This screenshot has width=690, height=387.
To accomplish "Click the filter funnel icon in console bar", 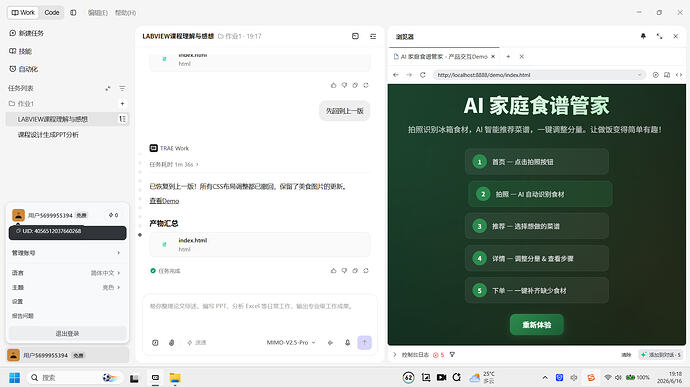I will click(x=452, y=354).
